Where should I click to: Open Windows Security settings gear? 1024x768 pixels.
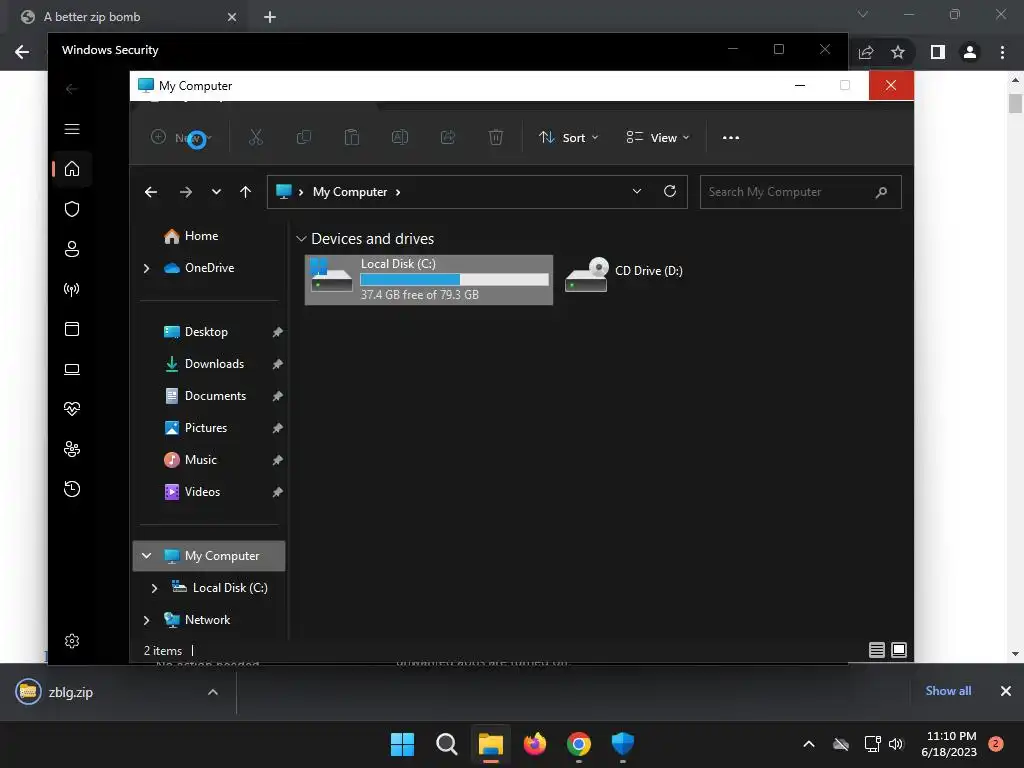pos(72,641)
